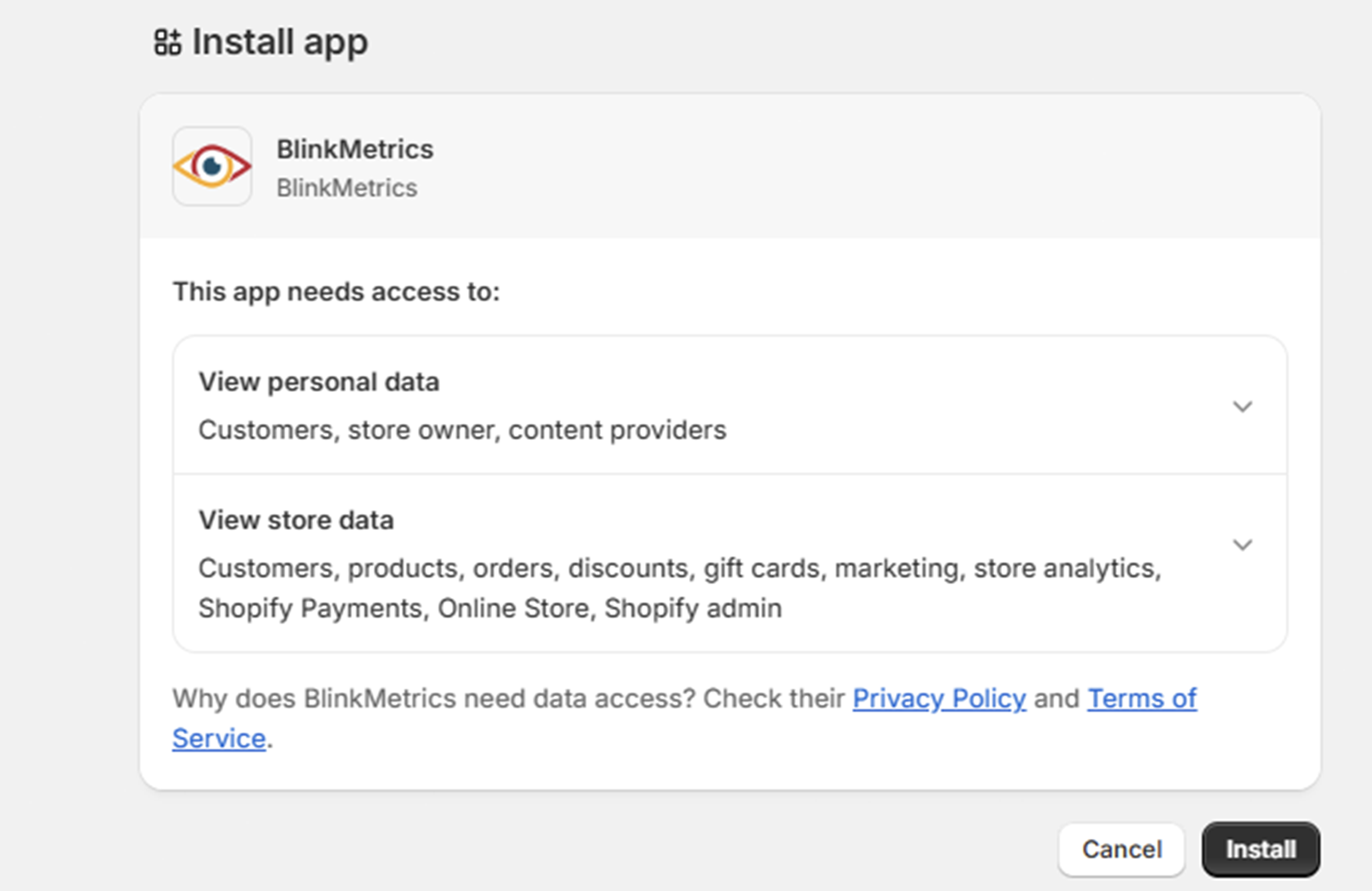Viewport: 1372px width, 891px height.
Task: Click the View personal data heading
Action: (x=319, y=382)
